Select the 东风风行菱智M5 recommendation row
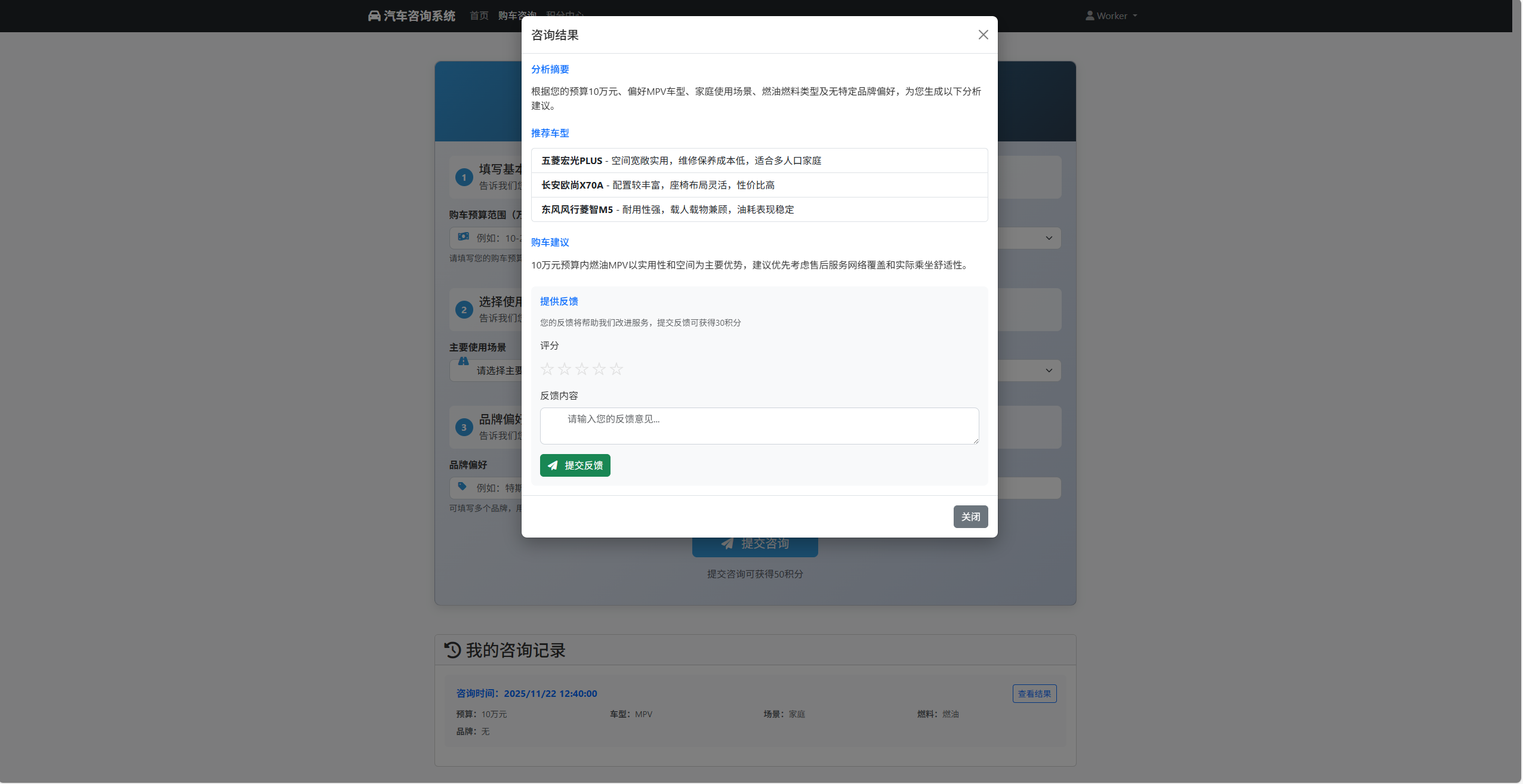 (759, 209)
